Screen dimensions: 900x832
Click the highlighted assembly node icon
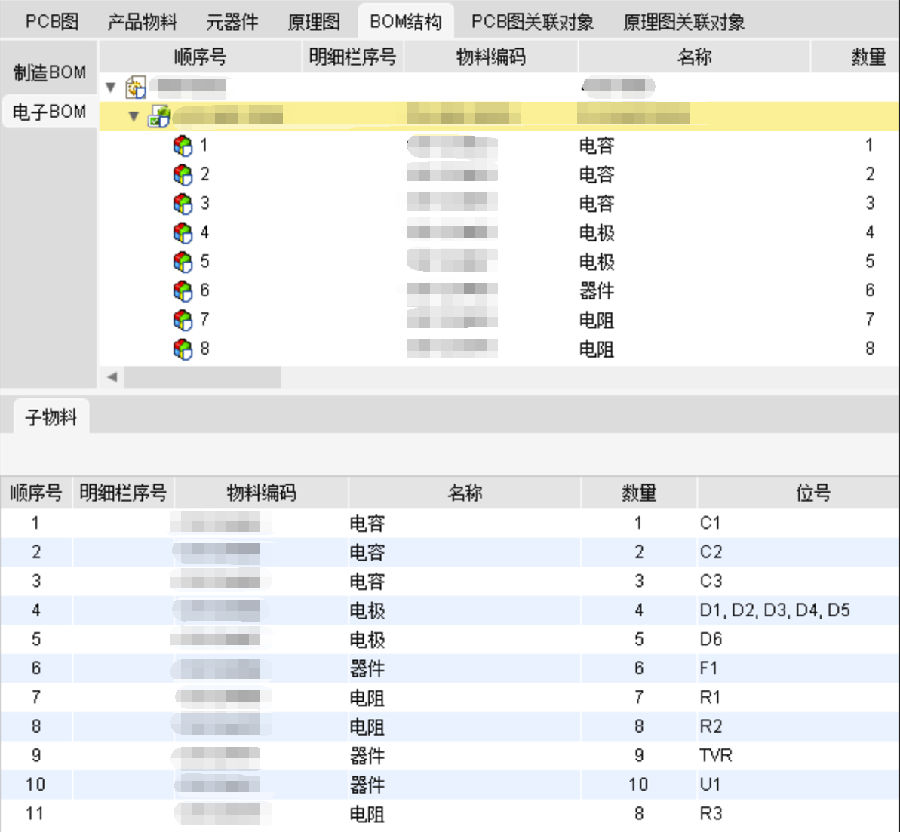(159, 116)
